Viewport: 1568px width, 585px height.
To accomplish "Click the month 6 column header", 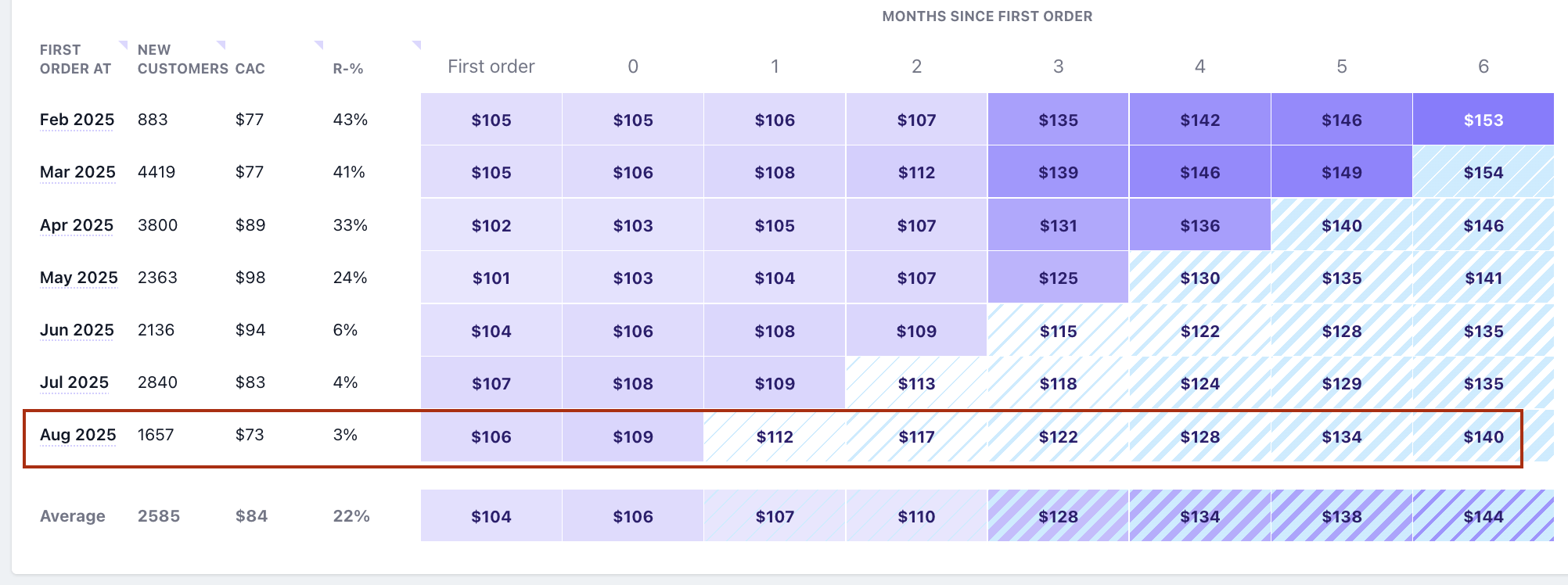I will pos(1483,66).
